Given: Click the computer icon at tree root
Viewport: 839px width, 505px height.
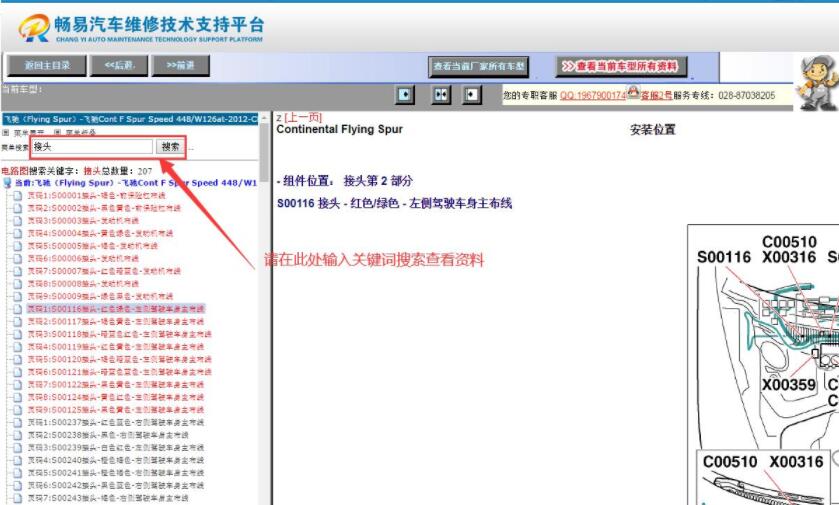Looking at the screenshot, I should point(7,183).
